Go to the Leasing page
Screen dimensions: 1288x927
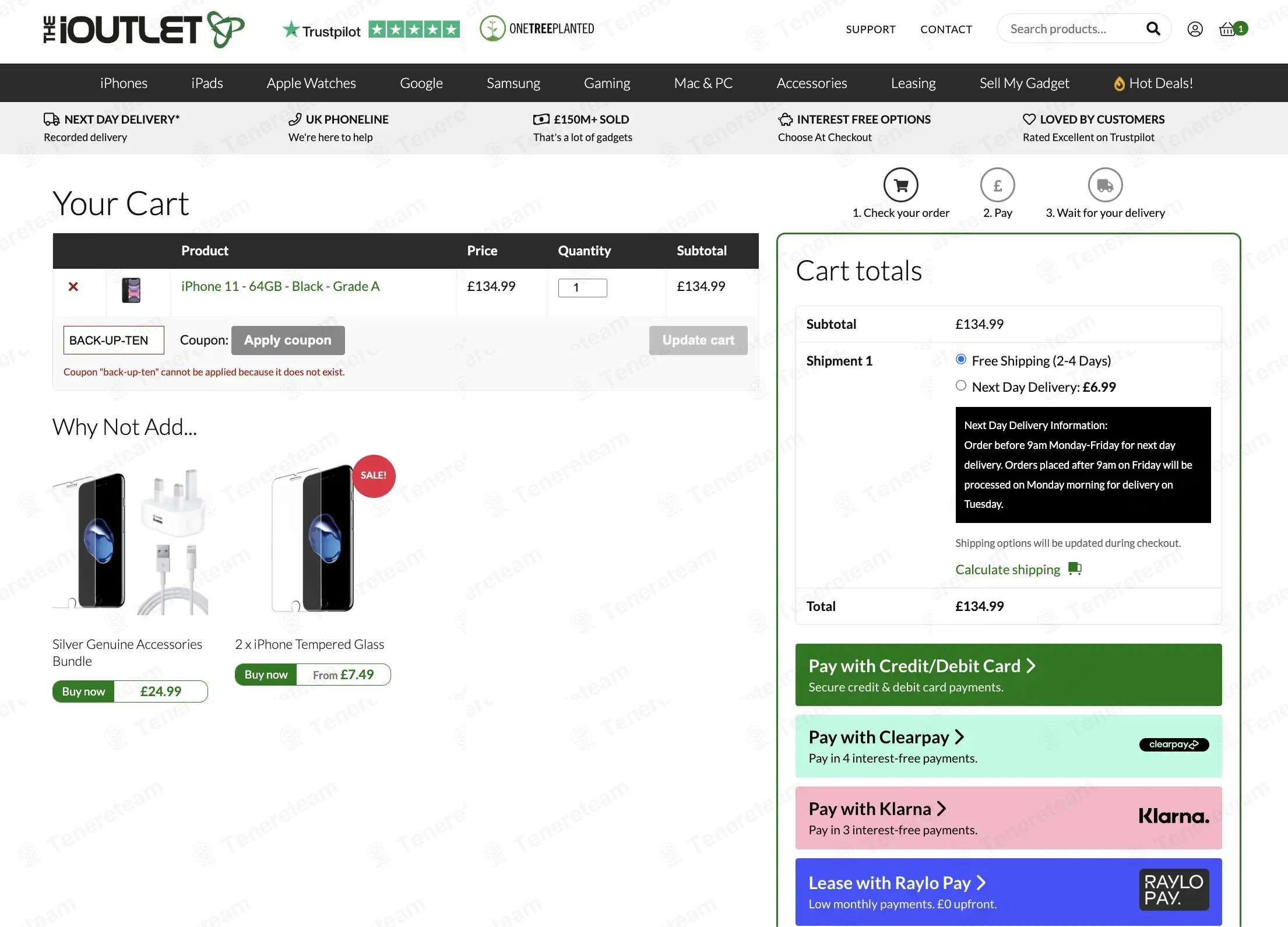913,83
